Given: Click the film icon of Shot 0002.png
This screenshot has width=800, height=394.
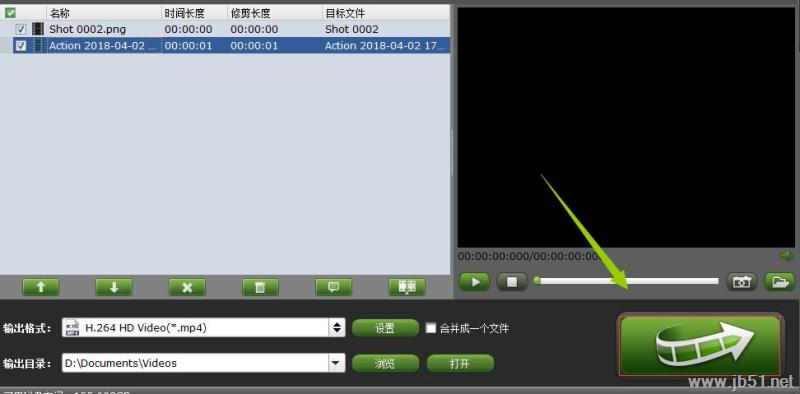Looking at the screenshot, I should pyautogui.click(x=38, y=29).
